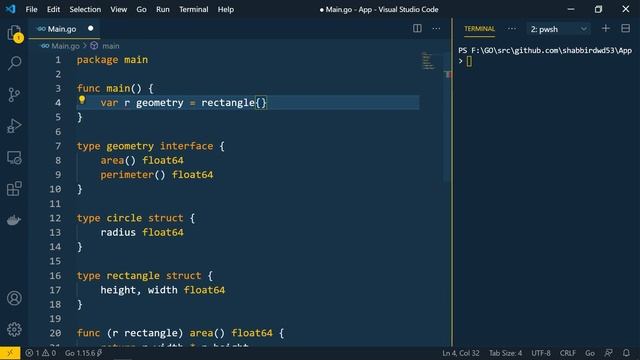This screenshot has height=360, width=640.
Task: Click 'func (r rectangle) area()' on line 20
Action: point(151,333)
